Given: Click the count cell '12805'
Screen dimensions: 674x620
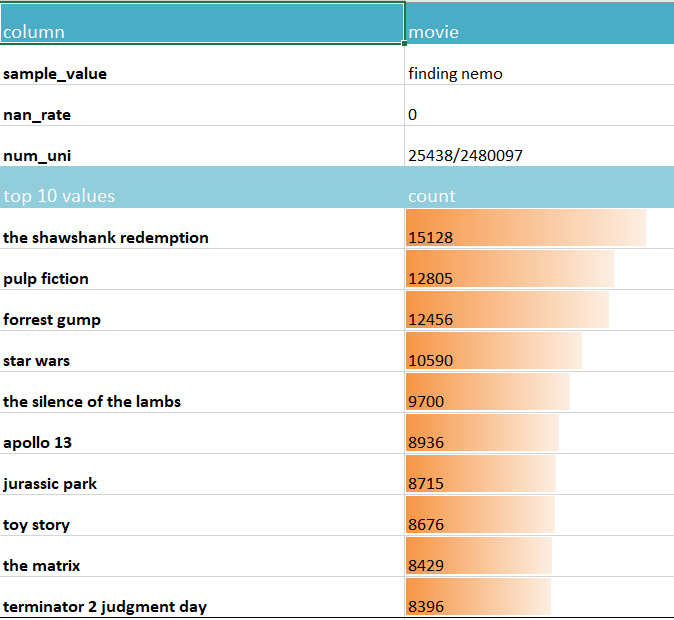Looking at the screenshot, I should (539, 269).
